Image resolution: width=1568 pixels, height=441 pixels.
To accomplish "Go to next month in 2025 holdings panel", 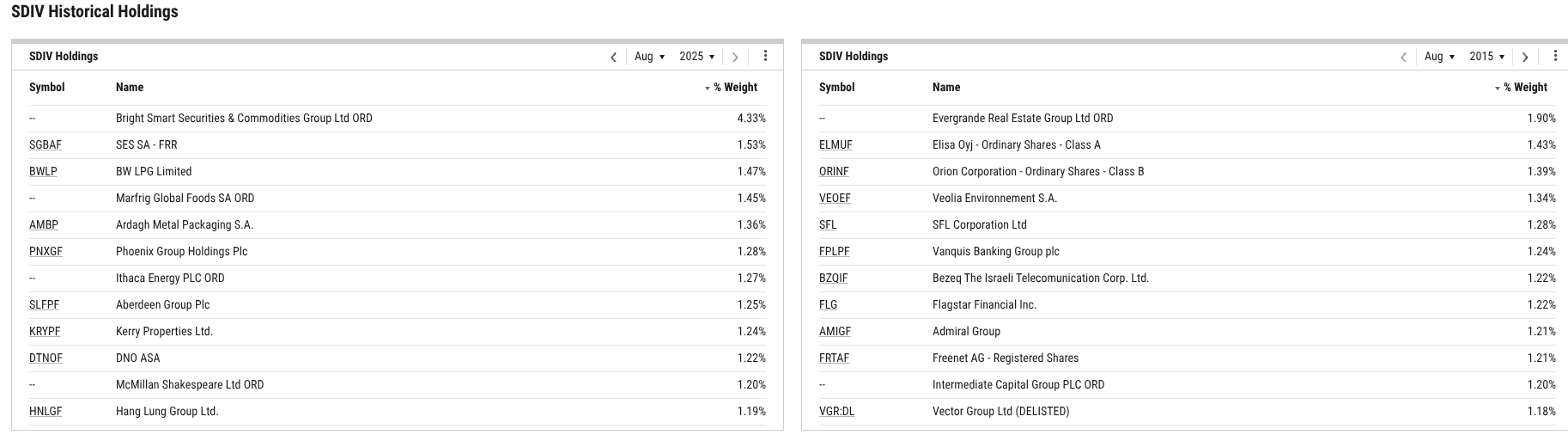I will 735,57.
